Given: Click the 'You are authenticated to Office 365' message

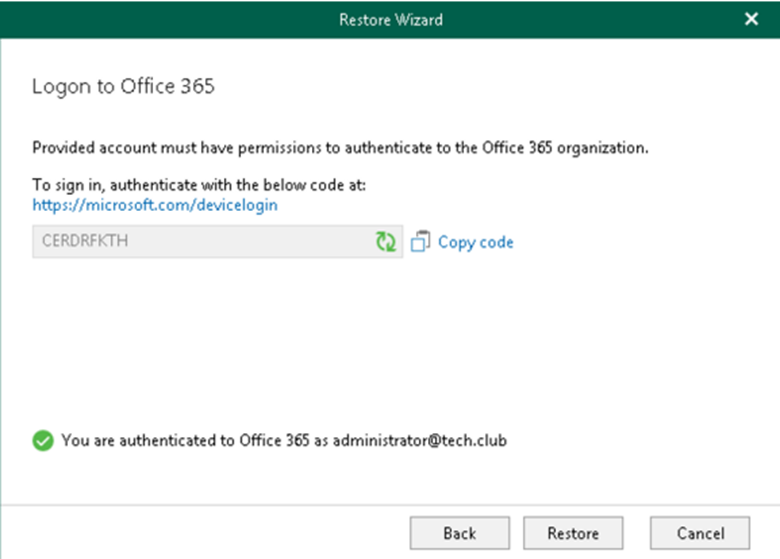Looking at the screenshot, I should [284, 441].
